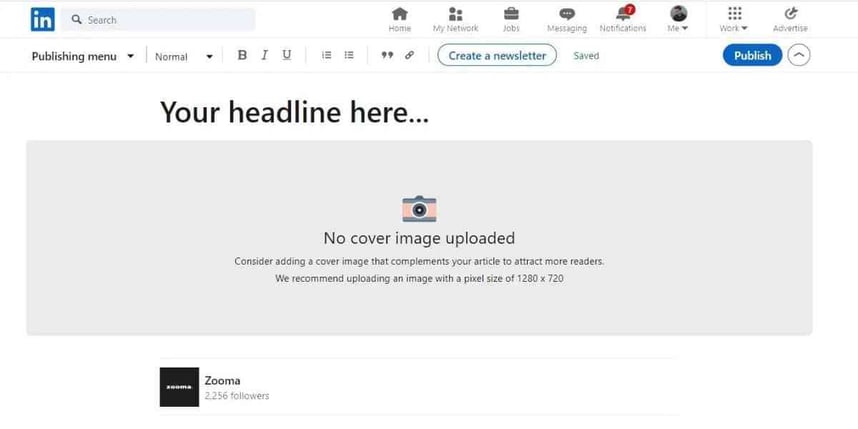Toggle bold text formatting

tap(242, 56)
